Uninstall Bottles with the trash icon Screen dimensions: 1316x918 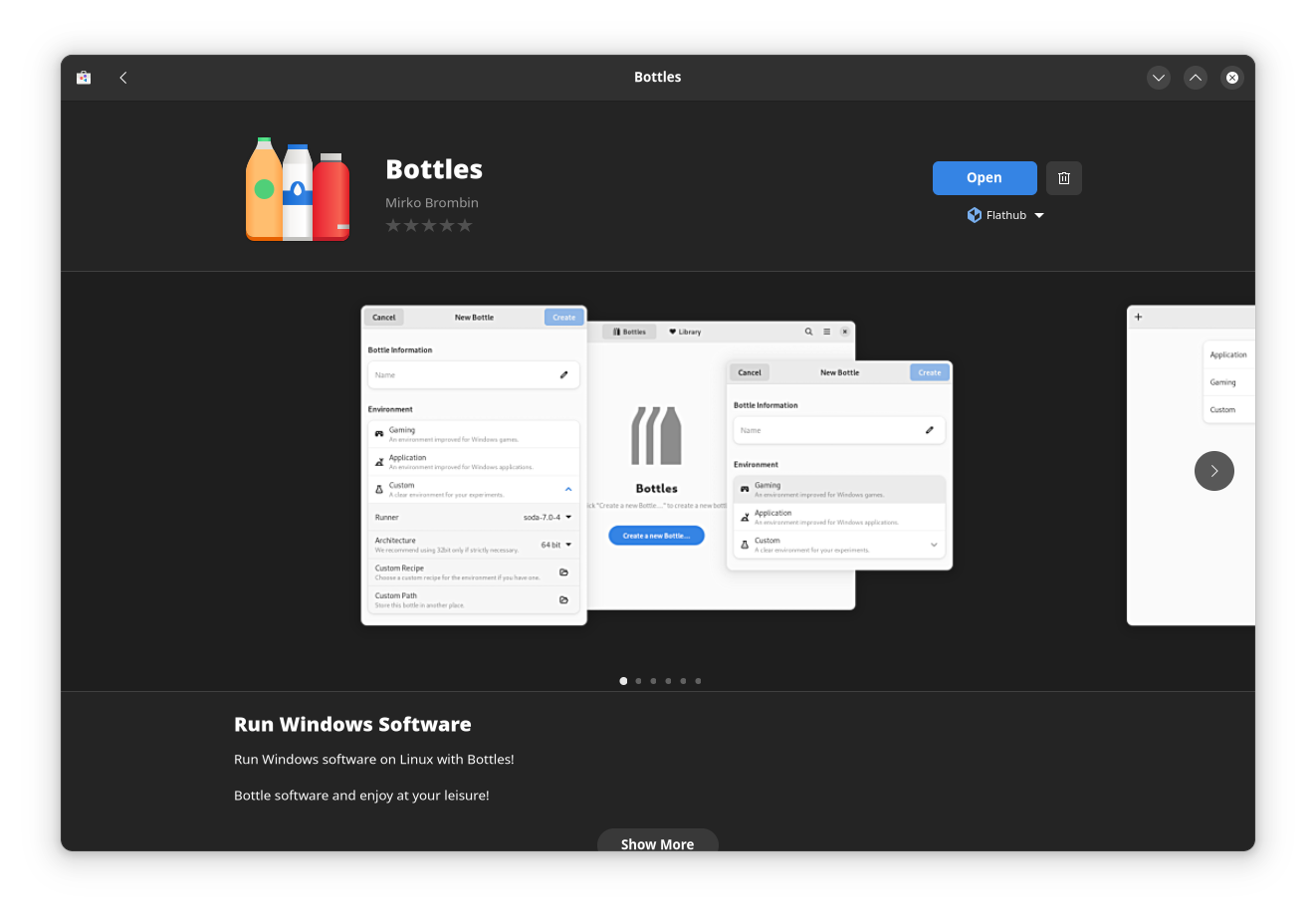pyautogui.click(x=1064, y=178)
